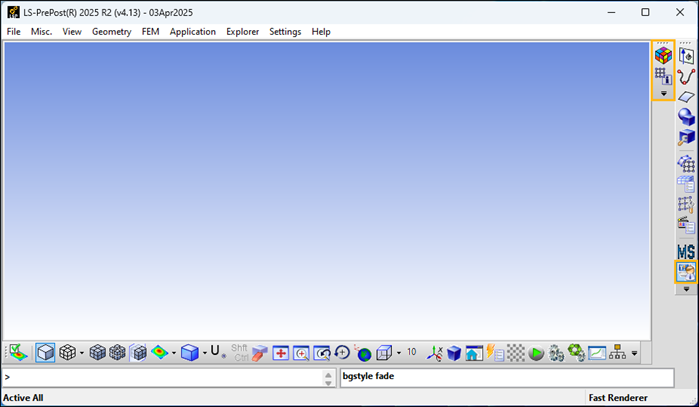The width and height of the screenshot is (699, 407).
Task: Open the View menu
Action: (x=72, y=32)
